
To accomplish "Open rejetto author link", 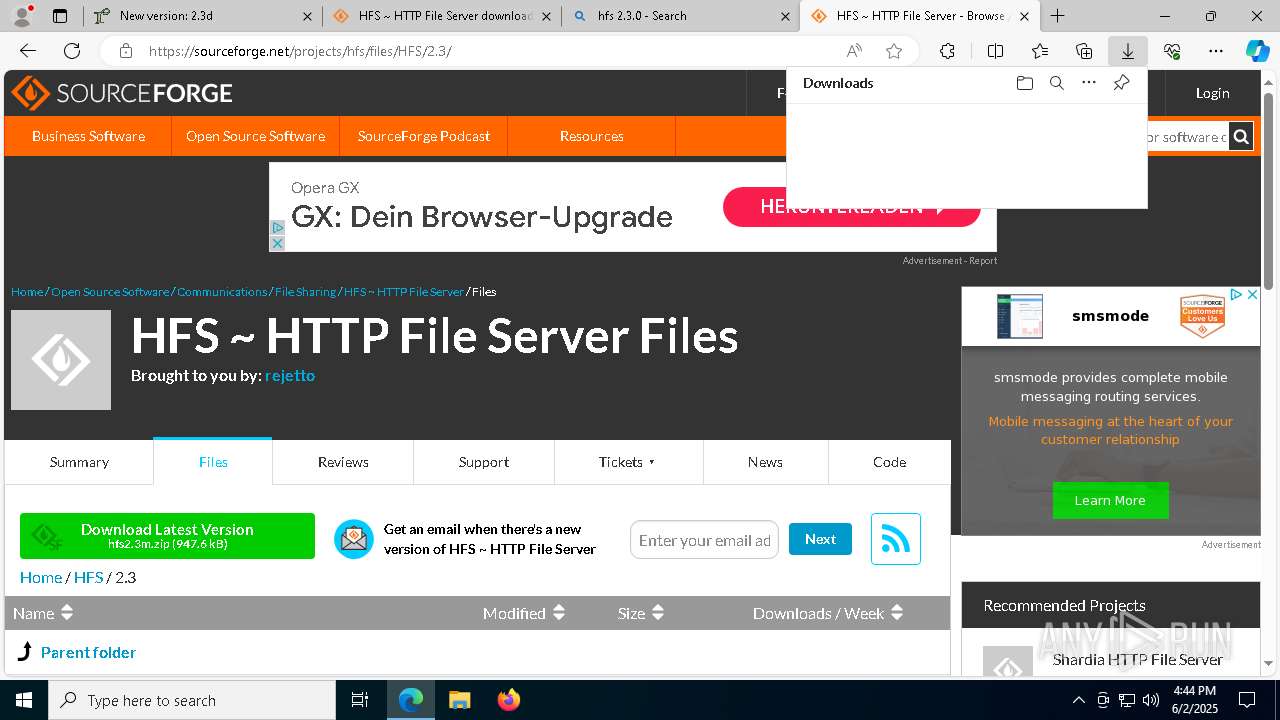I will [x=290, y=375].
